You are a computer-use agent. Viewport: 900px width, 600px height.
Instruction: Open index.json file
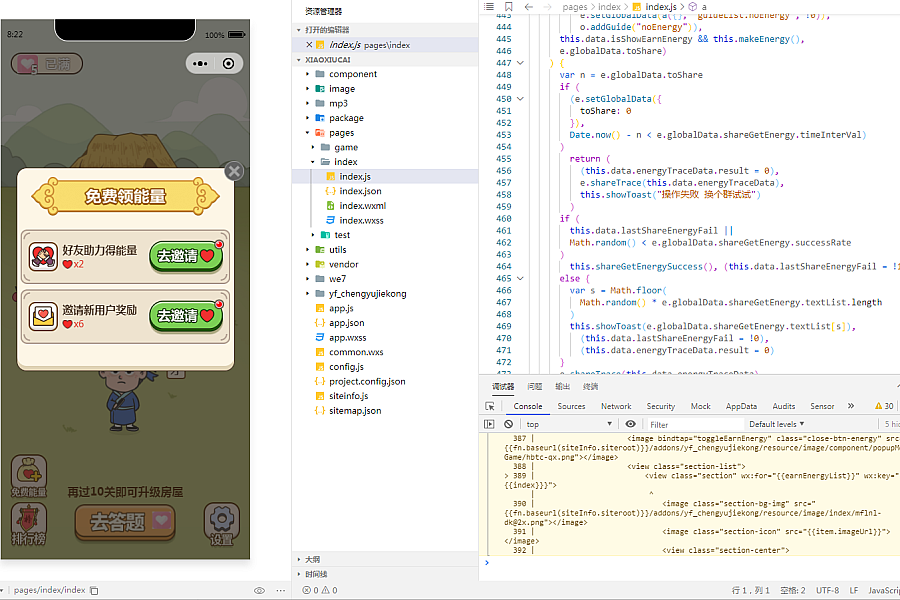[x=385, y=191]
